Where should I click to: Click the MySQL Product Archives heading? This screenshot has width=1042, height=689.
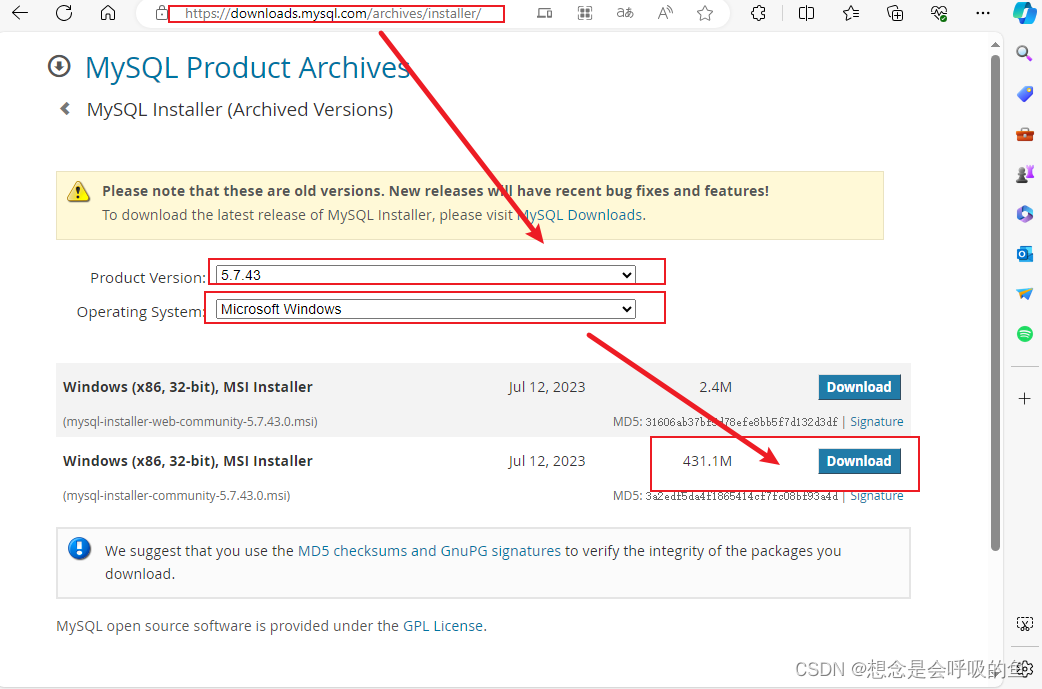pos(248,68)
